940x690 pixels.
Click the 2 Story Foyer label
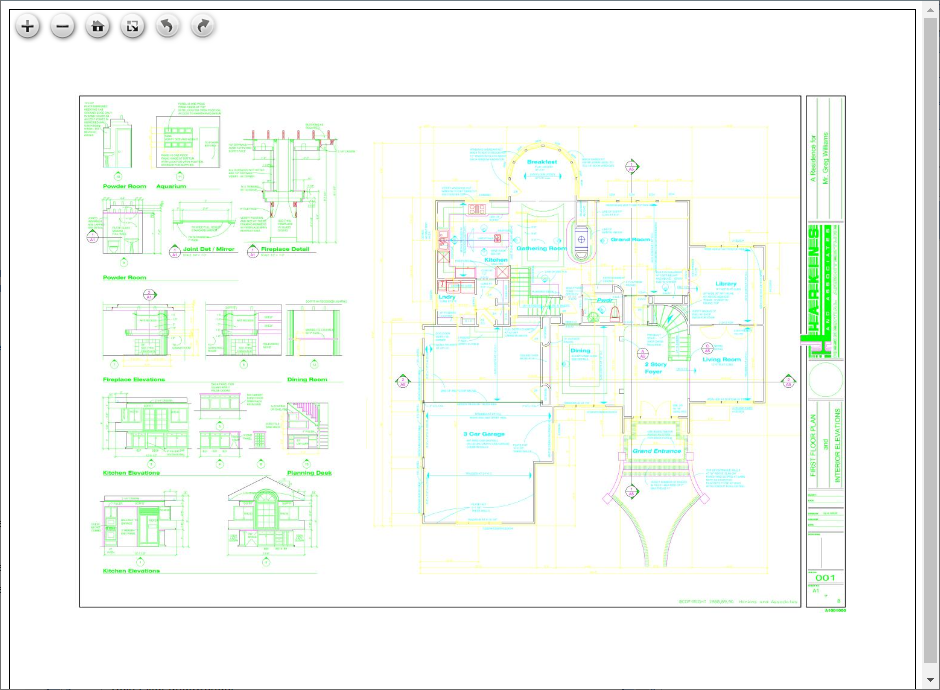[x=654, y=367]
